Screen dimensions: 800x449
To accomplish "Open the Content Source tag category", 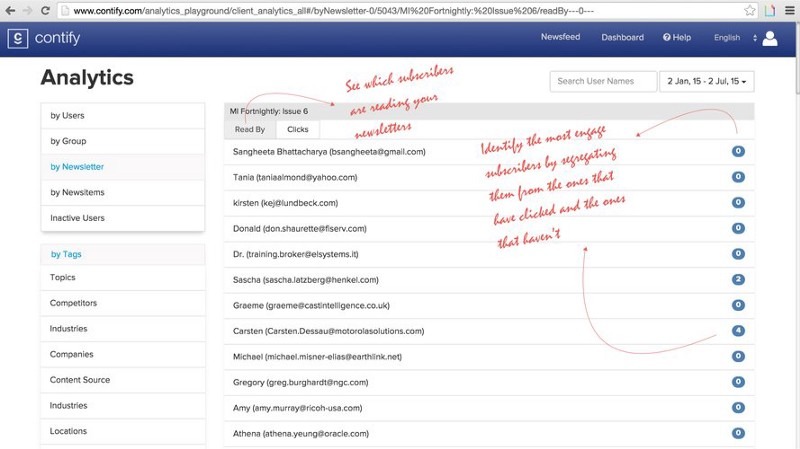I will 122,380.
